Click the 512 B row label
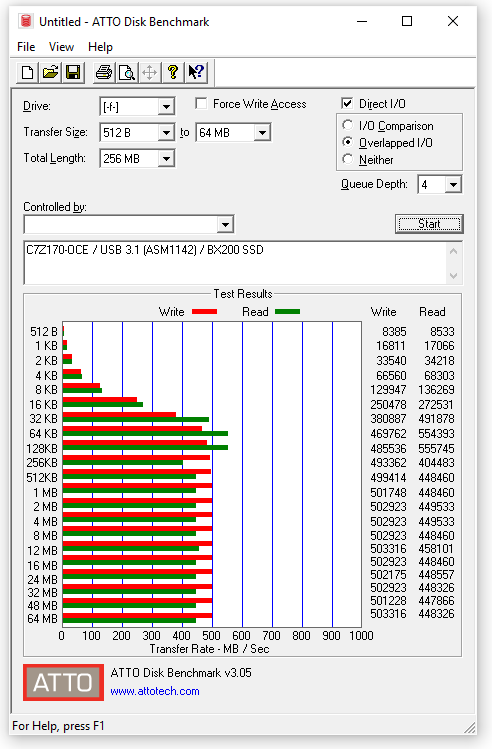 [43, 332]
